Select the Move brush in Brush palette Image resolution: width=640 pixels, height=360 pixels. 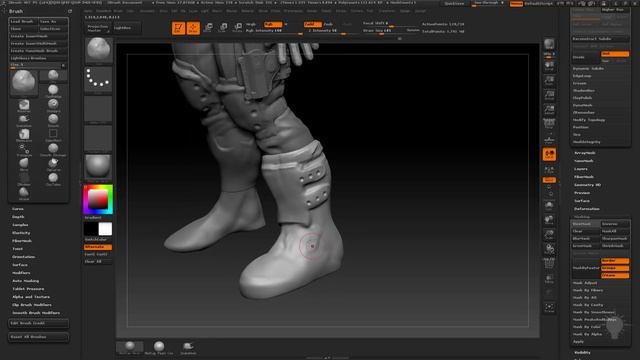(x=24, y=164)
